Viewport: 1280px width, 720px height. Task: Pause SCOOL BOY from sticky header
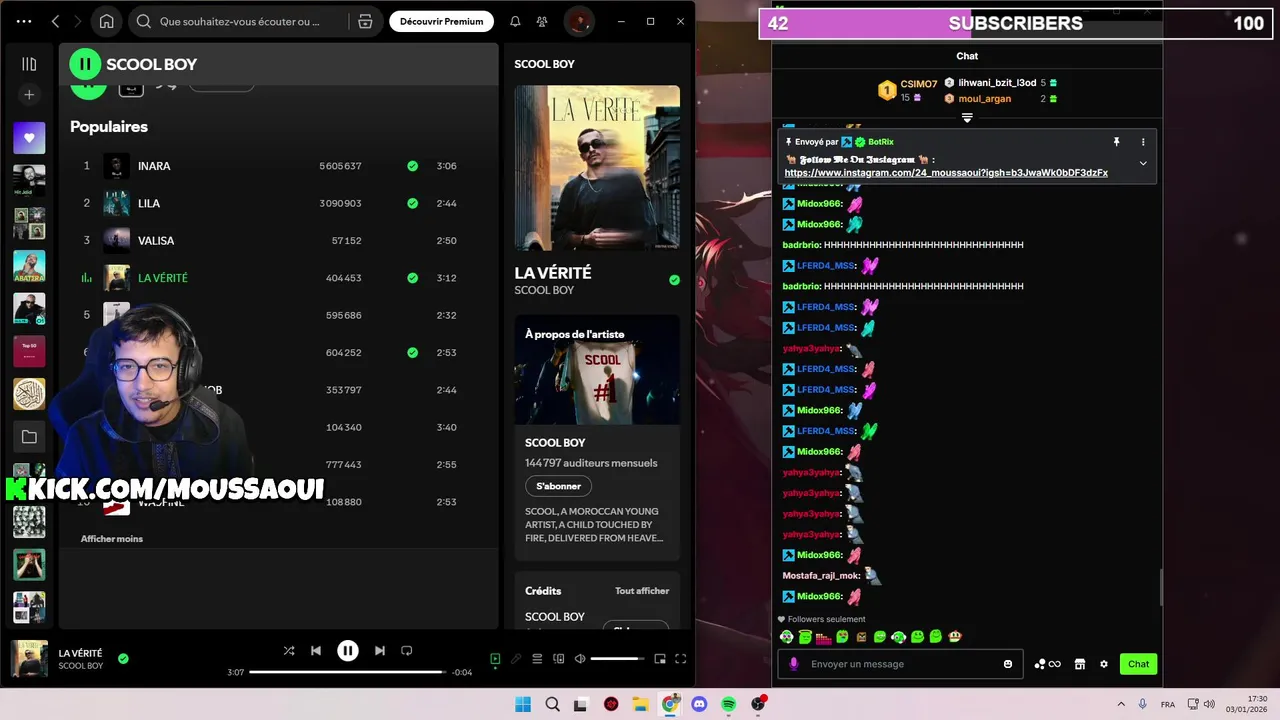coord(85,64)
